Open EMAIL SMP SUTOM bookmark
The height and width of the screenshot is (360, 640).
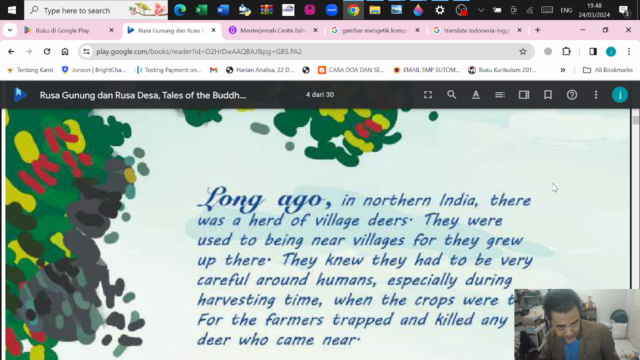click(427, 70)
